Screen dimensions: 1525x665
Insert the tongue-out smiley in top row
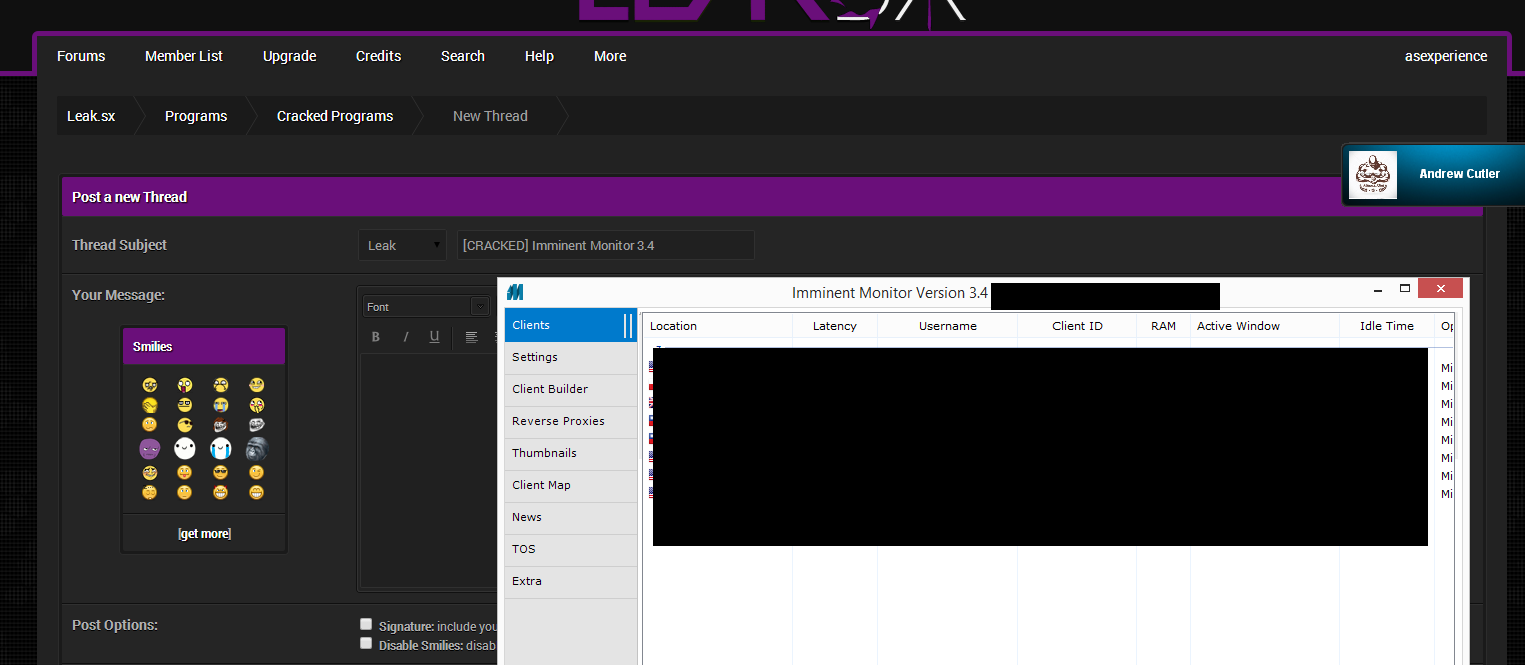[x=185, y=385]
